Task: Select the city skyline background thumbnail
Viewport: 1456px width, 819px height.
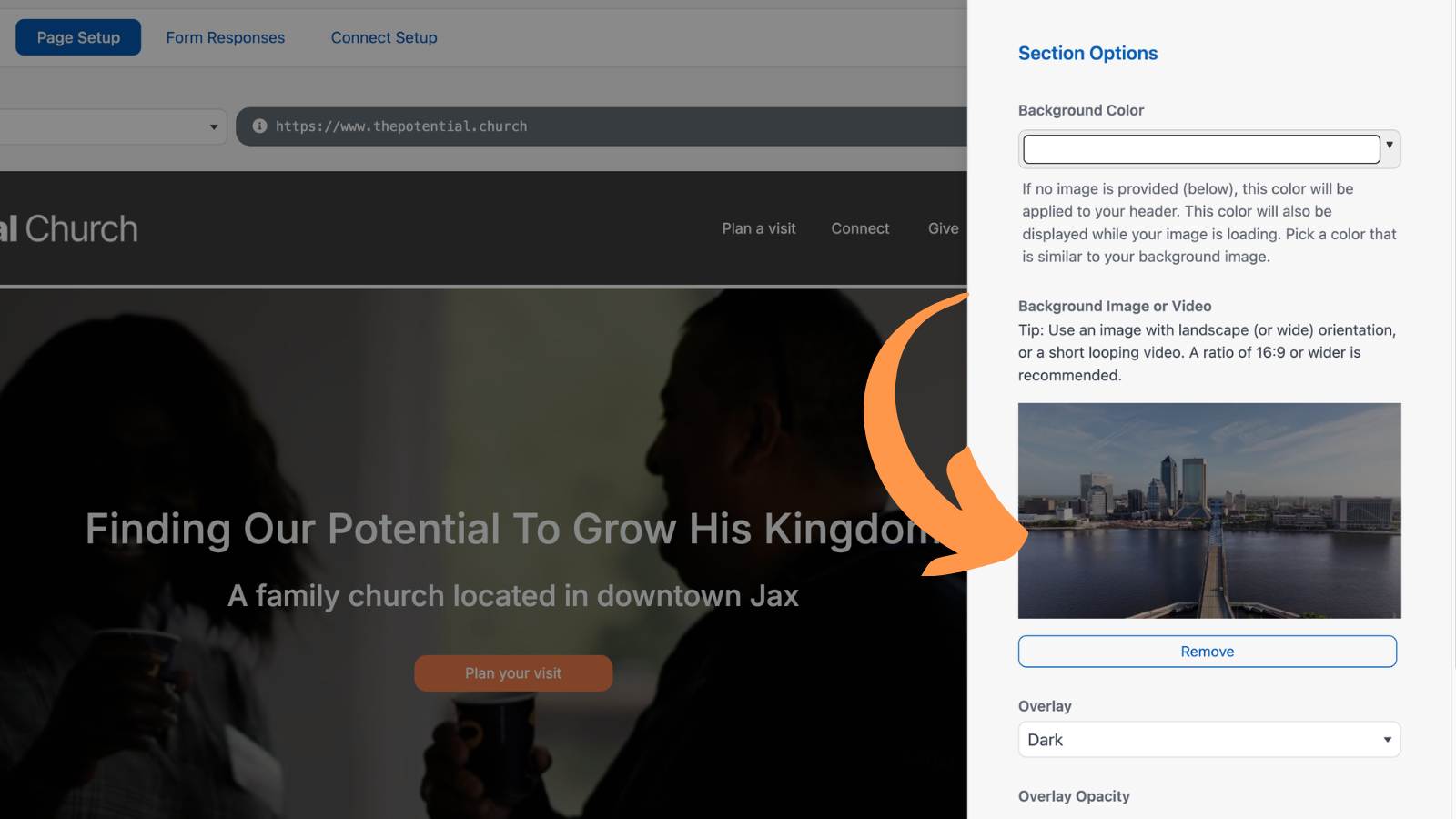Action: (x=1209, y=511)
